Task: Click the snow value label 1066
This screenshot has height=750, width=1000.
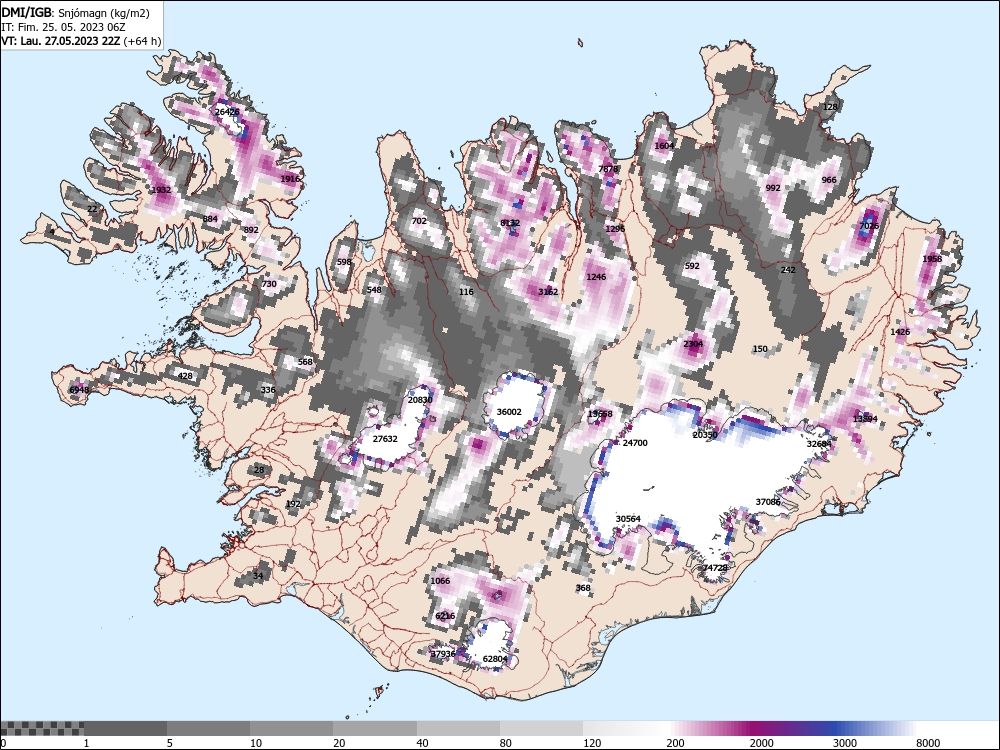Action: coord(440,581)
